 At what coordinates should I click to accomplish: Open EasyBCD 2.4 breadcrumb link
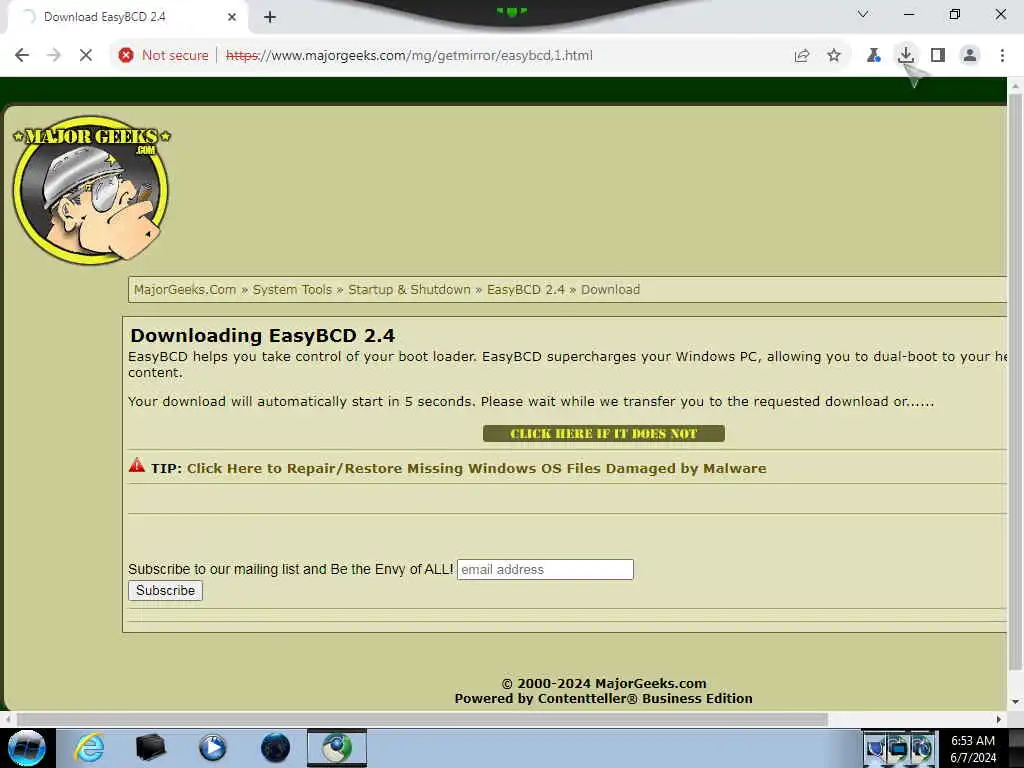click(526, 289)
